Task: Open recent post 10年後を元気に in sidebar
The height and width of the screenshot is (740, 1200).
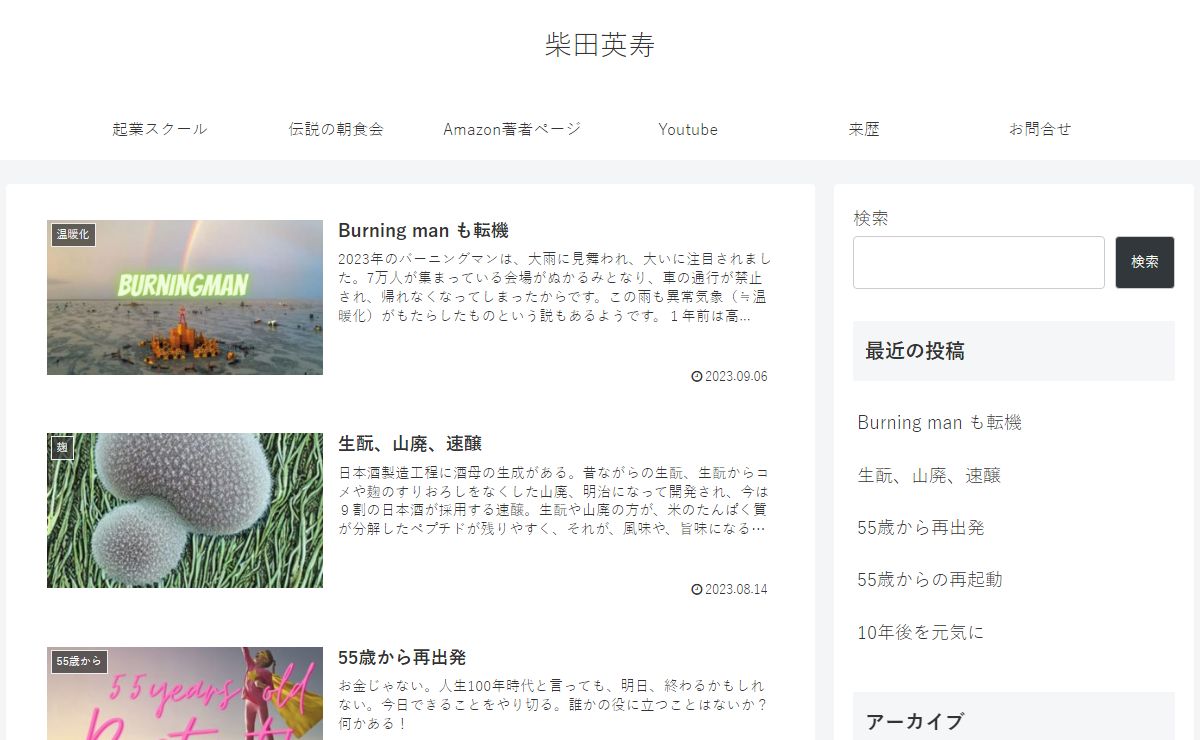Action: point(921,632)
